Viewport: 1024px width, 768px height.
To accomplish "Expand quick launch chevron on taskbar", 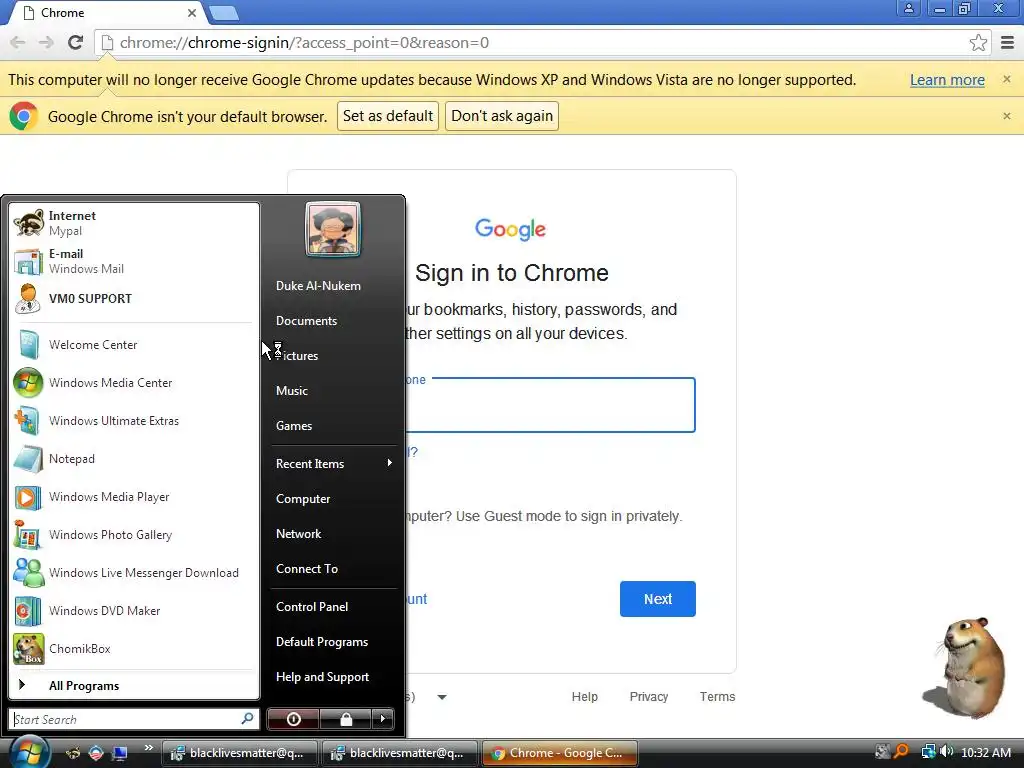I will click(148, 748).
